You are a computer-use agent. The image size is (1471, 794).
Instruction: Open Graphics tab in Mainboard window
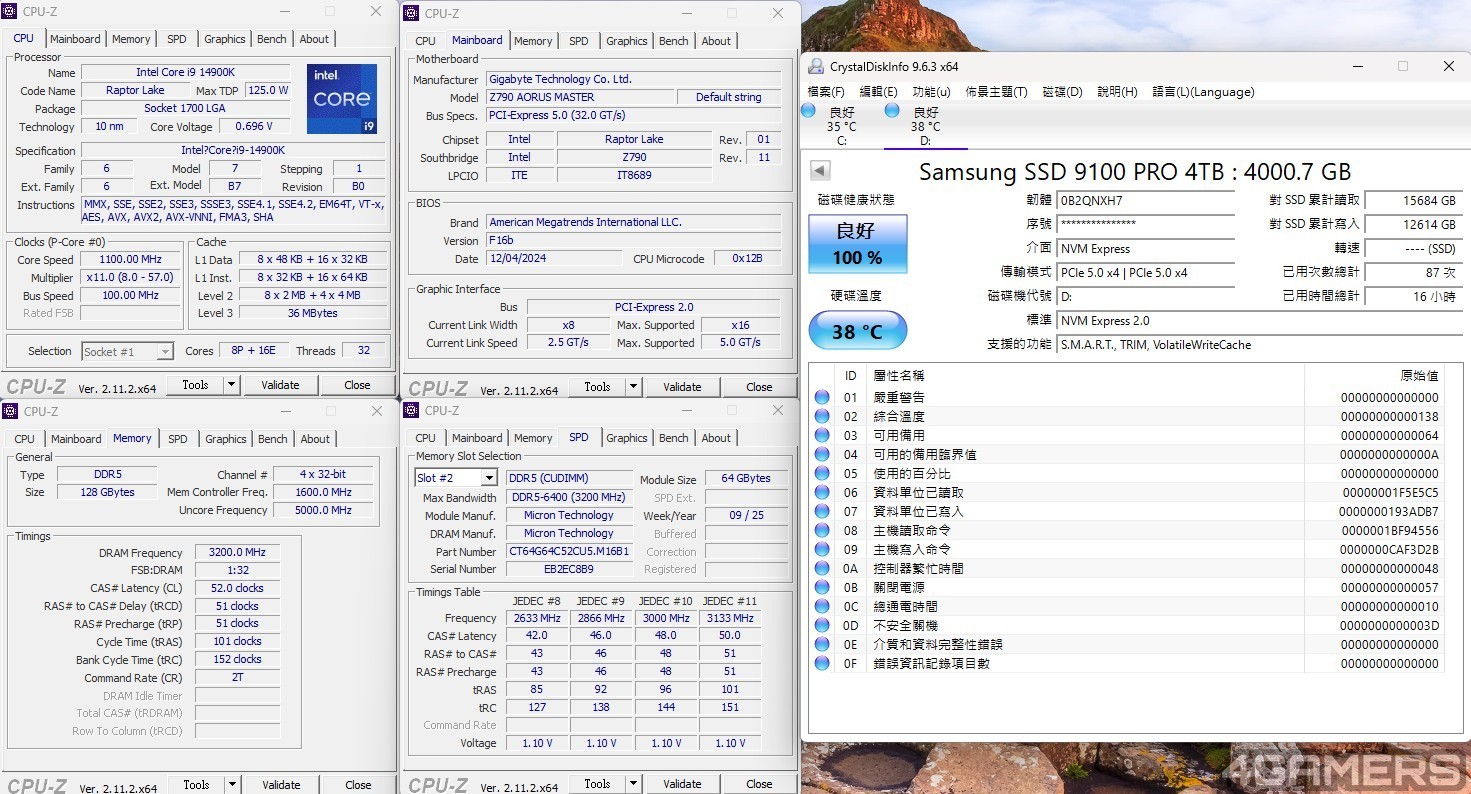[627, 41]
